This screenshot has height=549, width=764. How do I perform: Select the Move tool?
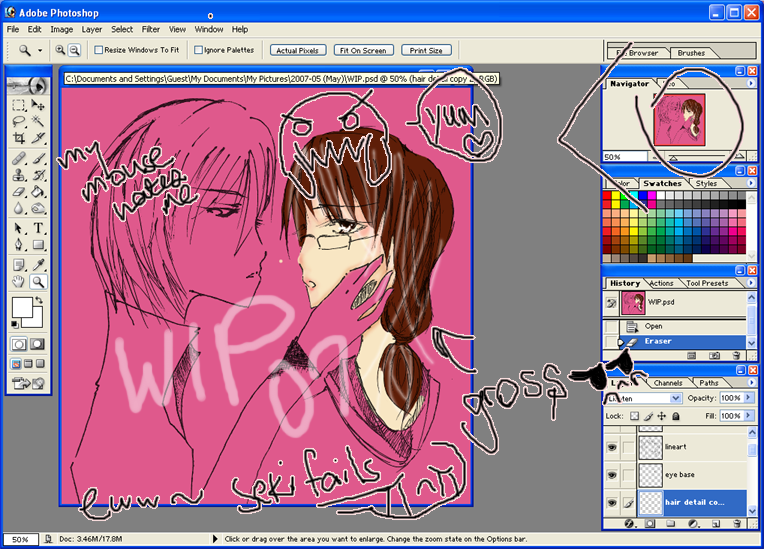pyautogui.click(x=38, y=105)
